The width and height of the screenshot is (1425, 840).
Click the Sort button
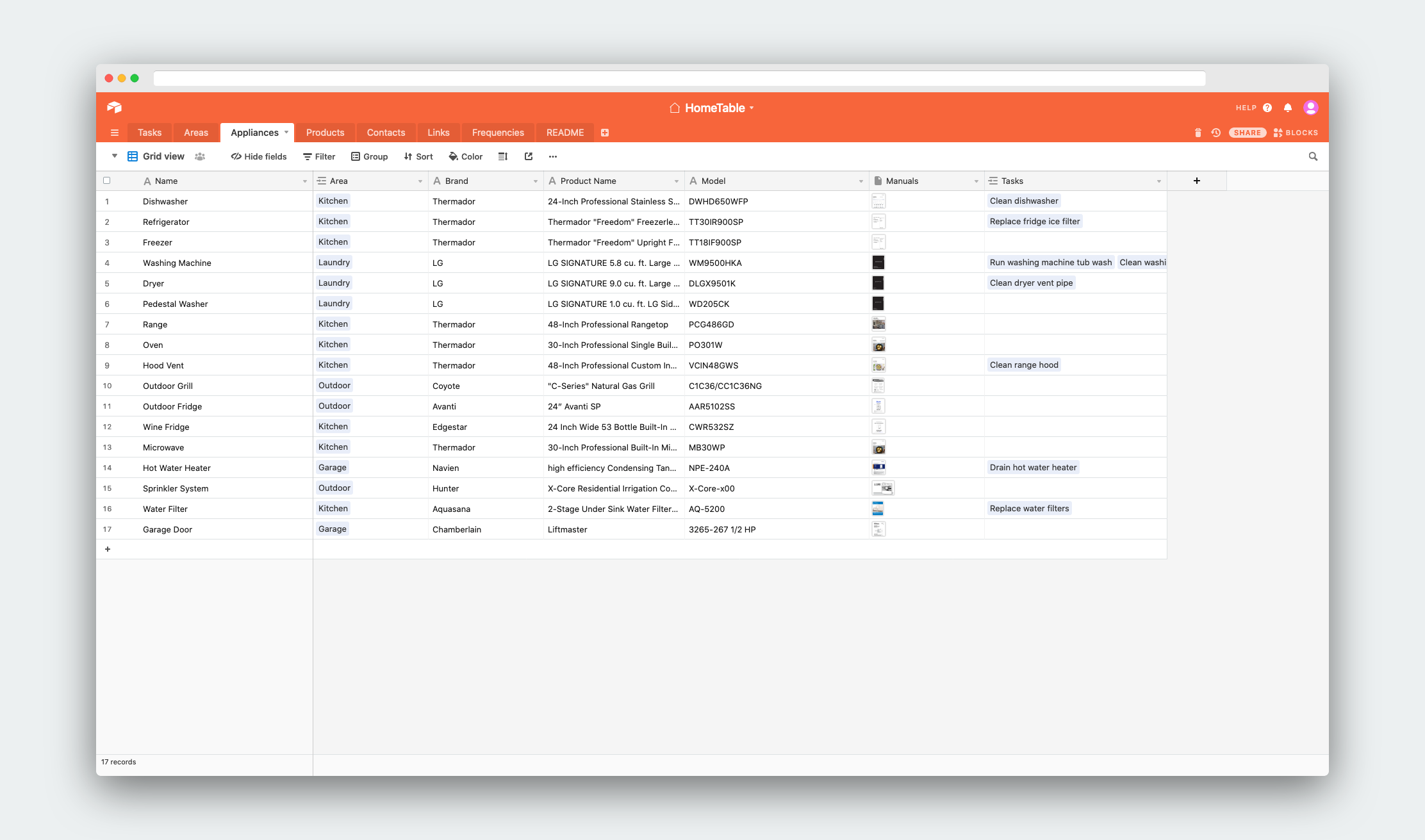418,156
